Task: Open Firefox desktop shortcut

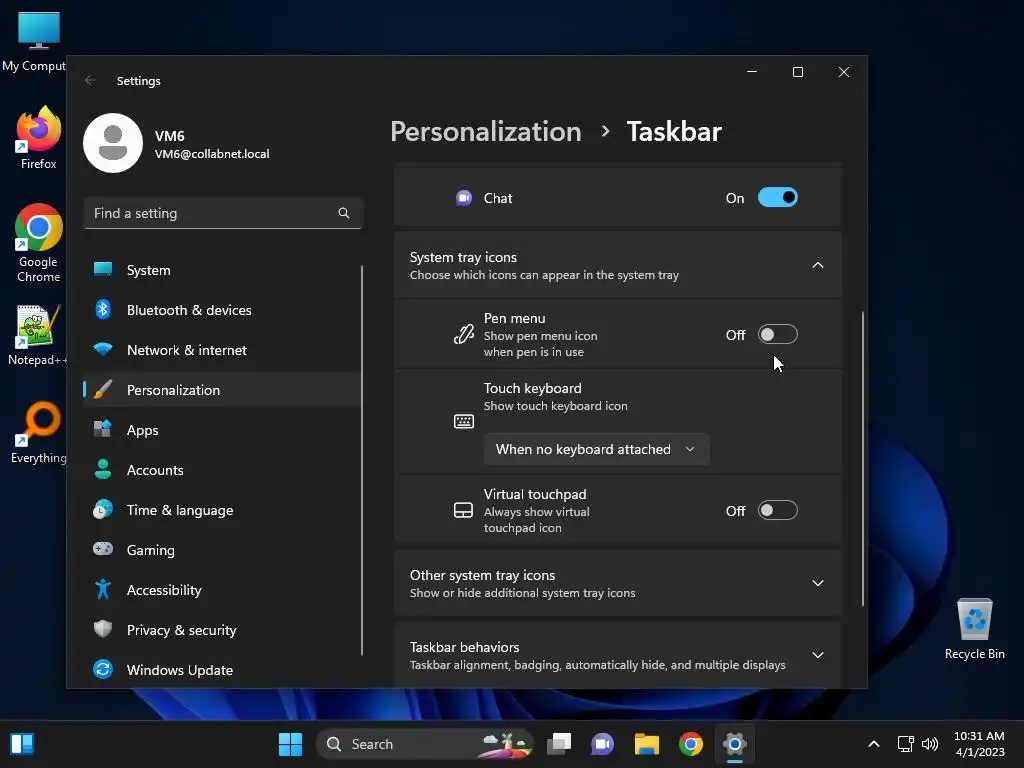Action: (38, 138)
